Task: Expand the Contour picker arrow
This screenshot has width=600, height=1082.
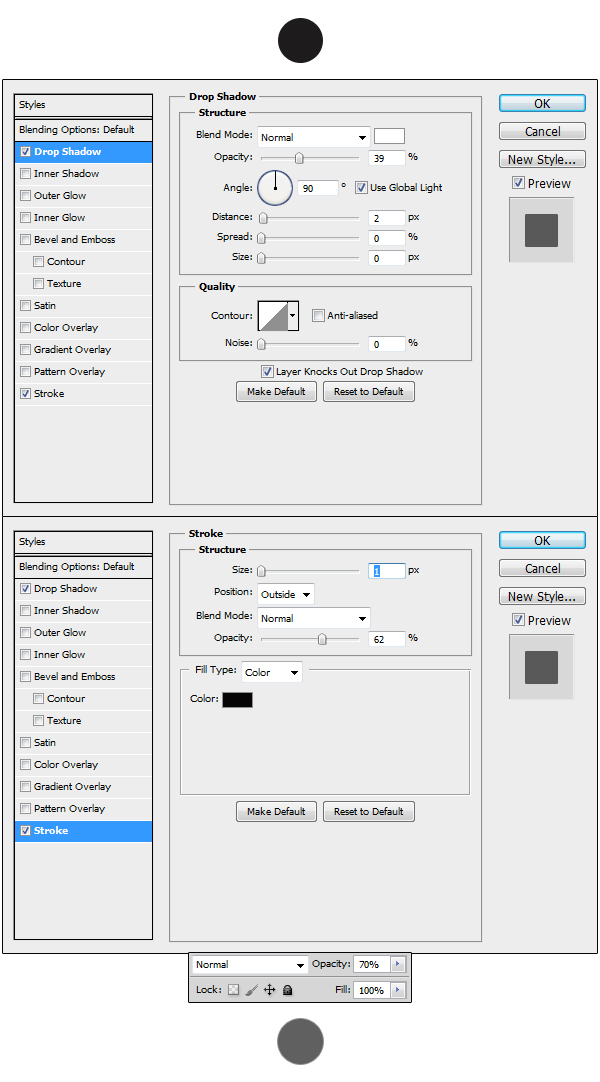Action: pyautogui.click(x=293, y=315)
